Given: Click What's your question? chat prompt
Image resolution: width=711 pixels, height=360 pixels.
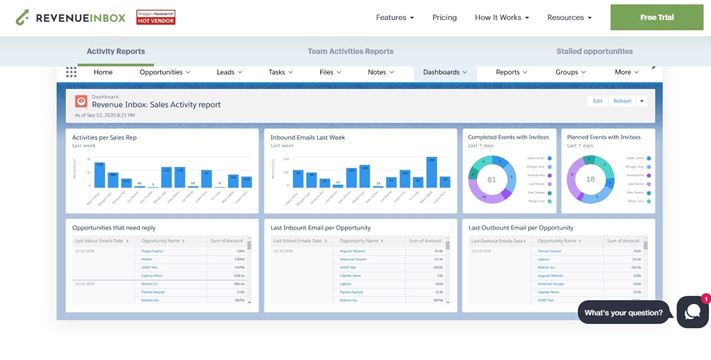Looking at the screenshot, I should 623,312.
